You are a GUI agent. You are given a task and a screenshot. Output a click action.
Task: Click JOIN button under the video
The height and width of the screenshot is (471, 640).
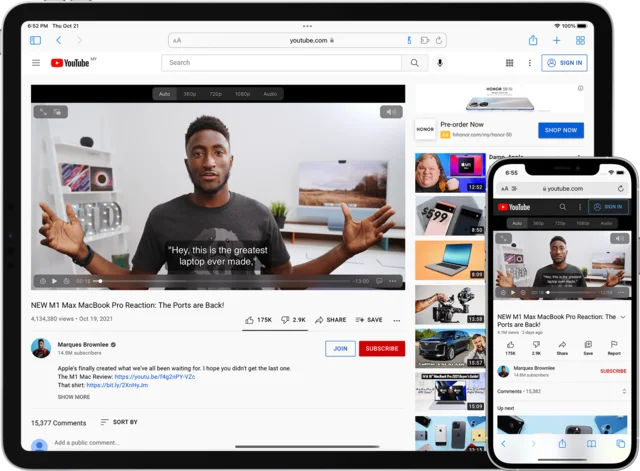340,349
